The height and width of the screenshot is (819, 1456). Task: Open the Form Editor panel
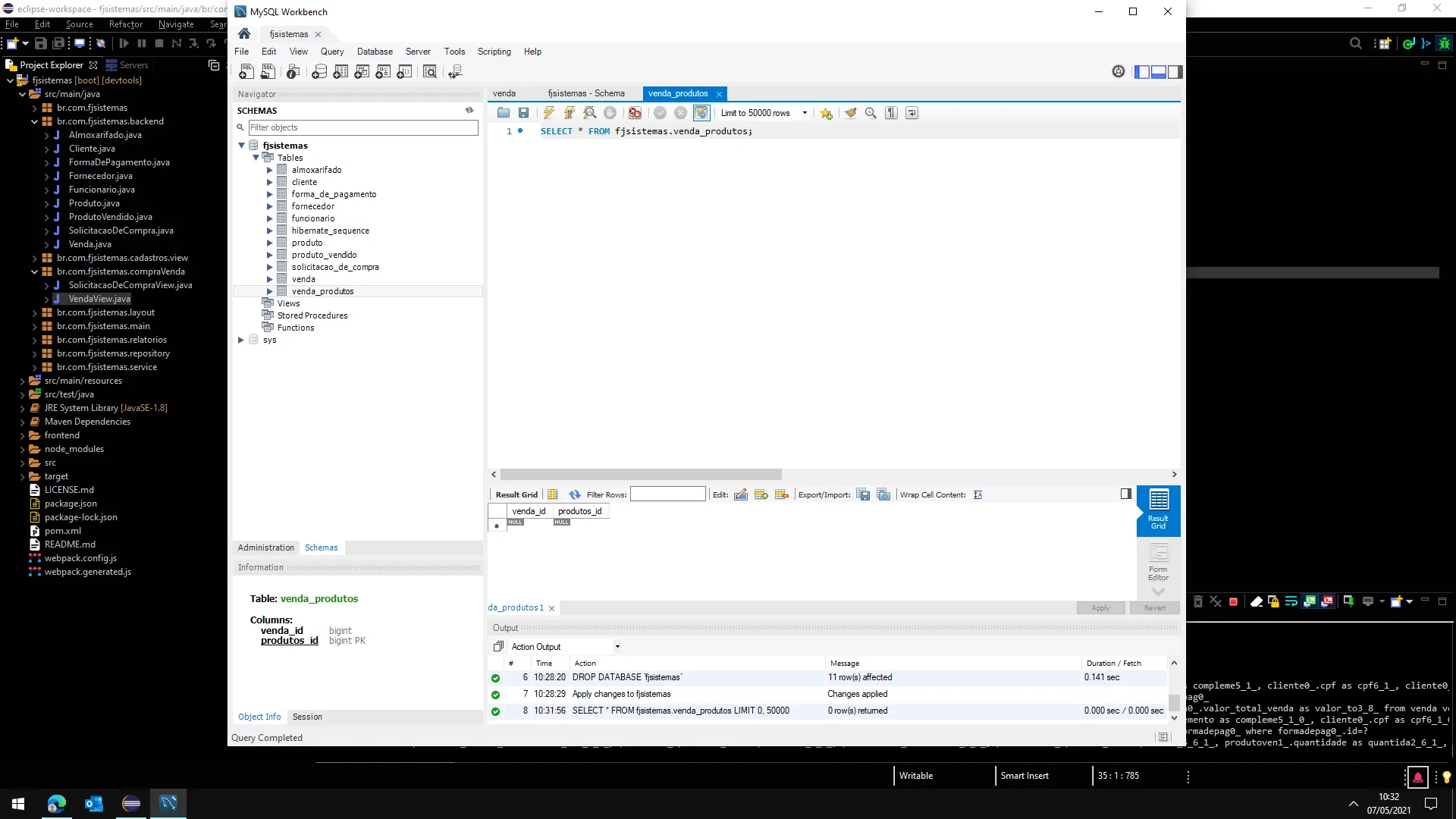(1158, 562)
